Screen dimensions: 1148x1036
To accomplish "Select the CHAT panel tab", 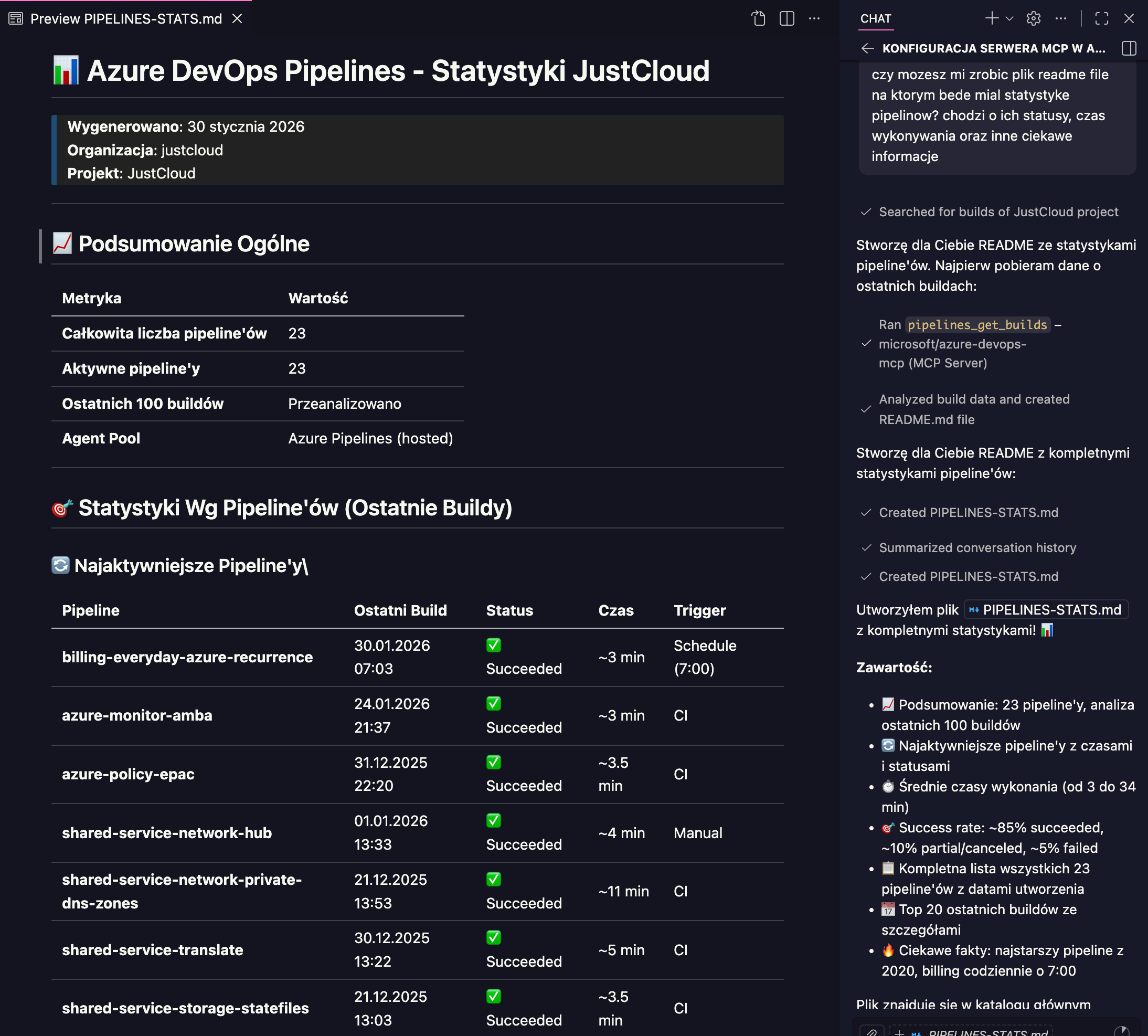I will [x=875, y=19].
